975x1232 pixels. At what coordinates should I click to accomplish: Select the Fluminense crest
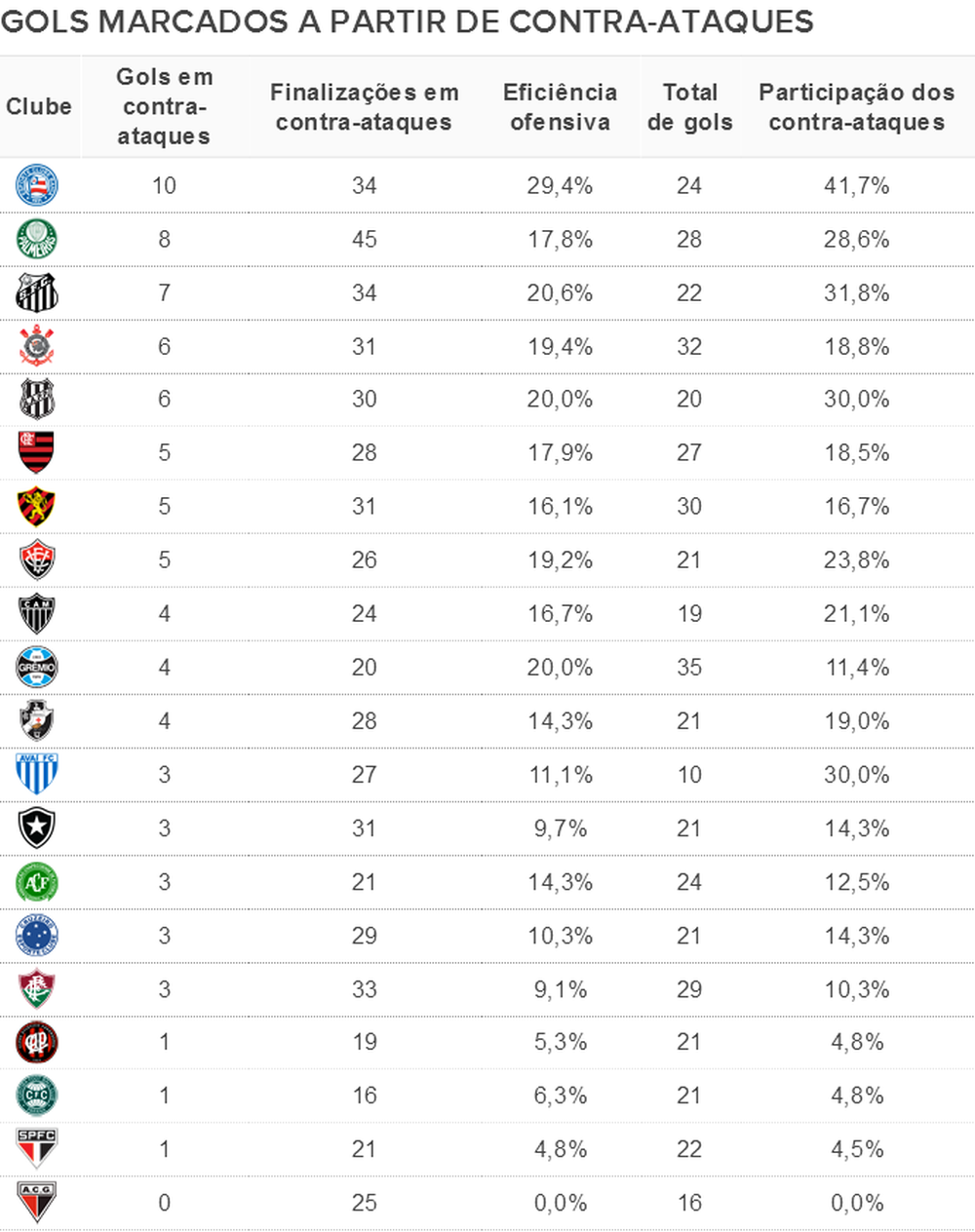coord(37,988)
